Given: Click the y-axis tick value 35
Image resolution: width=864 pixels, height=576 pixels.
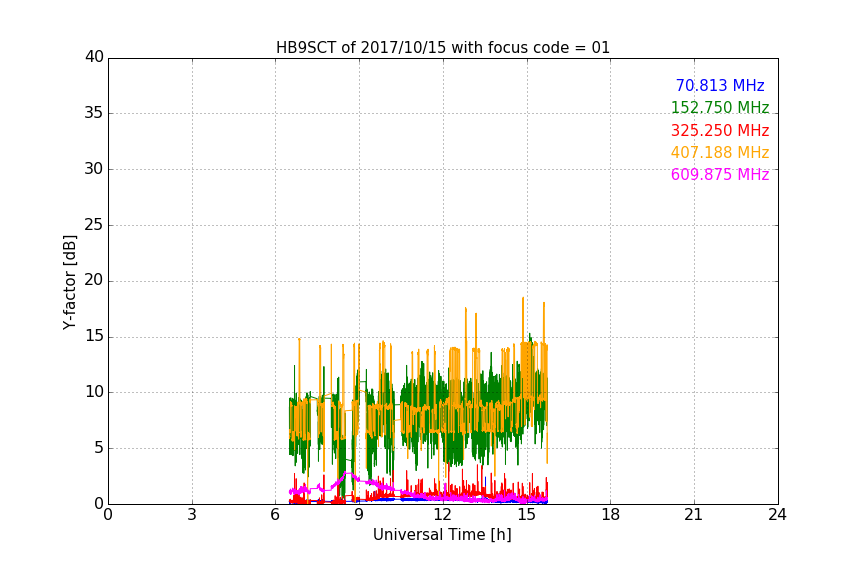Looking at the screenshot, I should 94,113.
